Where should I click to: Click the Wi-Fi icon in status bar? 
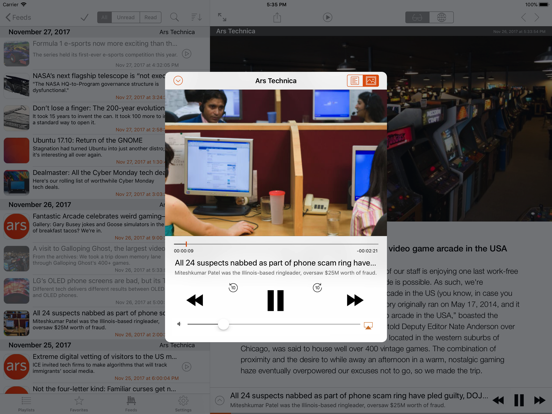tap(24, 4)
